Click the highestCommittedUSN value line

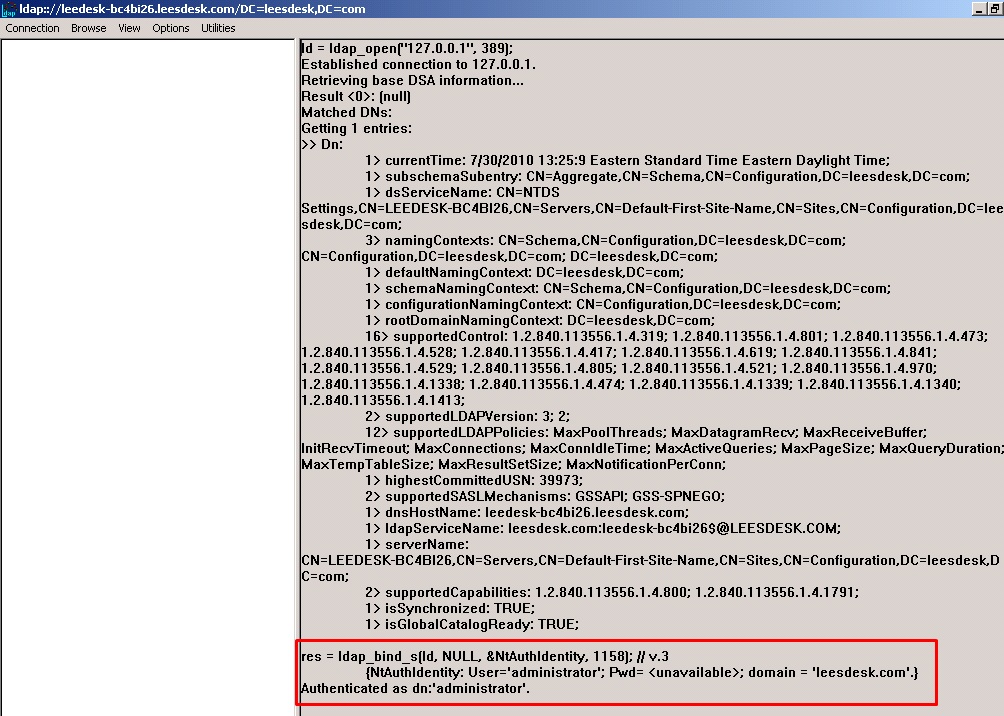click(x=474, y=480)
